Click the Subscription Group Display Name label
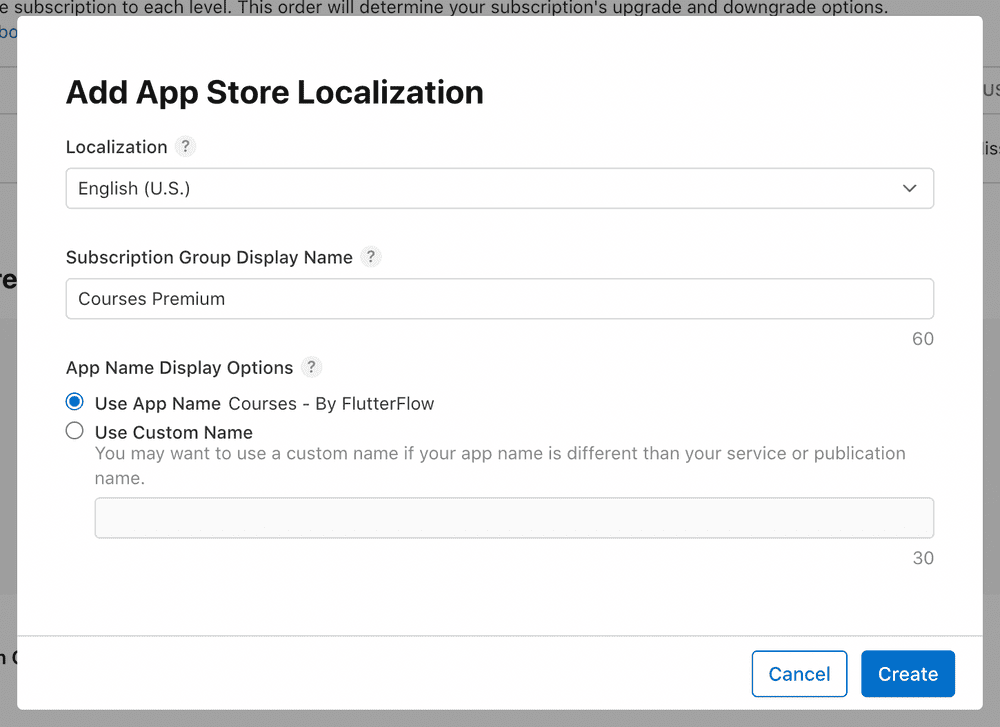This screenshot has height=727, width=1000. pos(209,257)
